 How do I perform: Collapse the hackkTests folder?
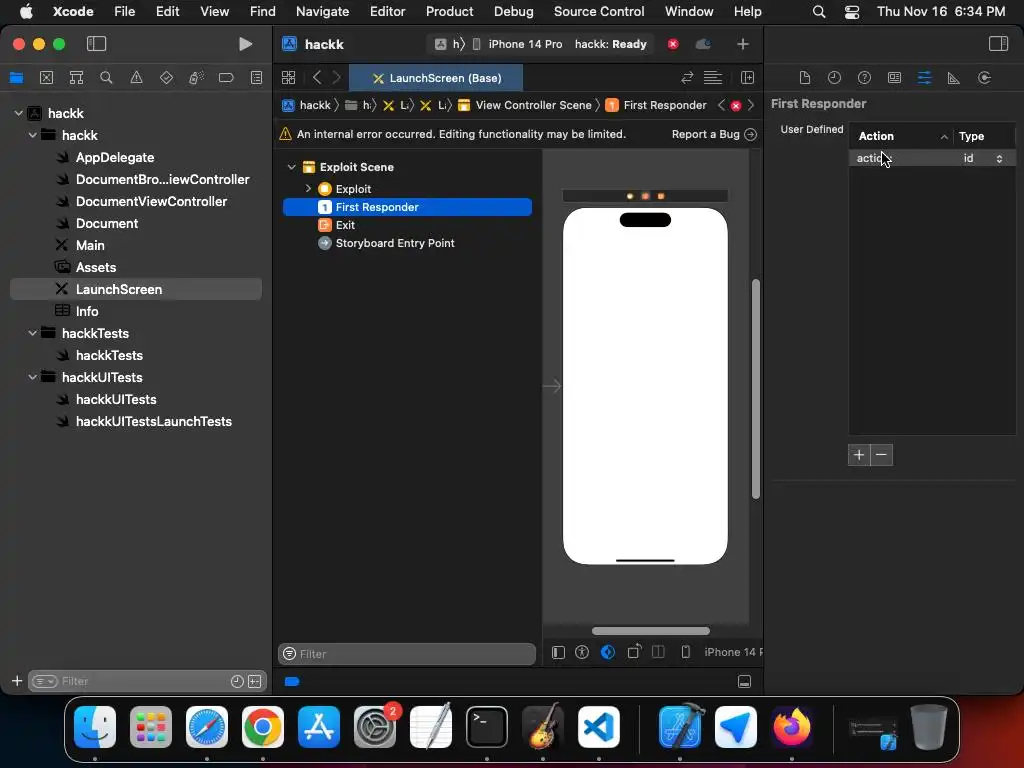(33, 333)
